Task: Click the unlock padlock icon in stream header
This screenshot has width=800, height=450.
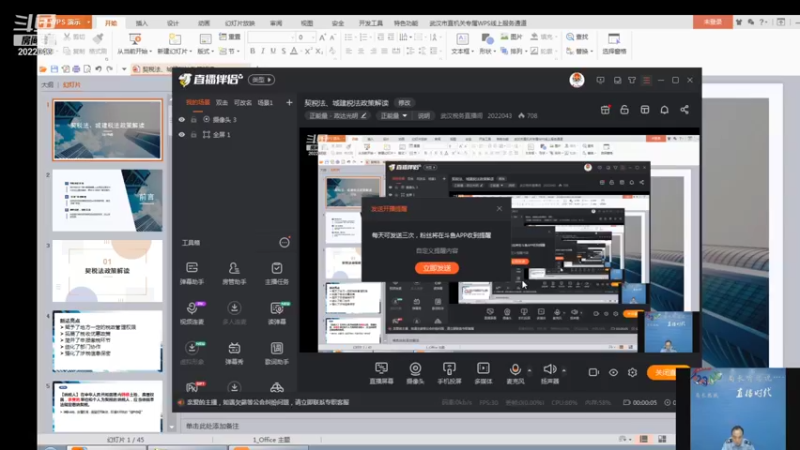Action: tap(624, 110)
